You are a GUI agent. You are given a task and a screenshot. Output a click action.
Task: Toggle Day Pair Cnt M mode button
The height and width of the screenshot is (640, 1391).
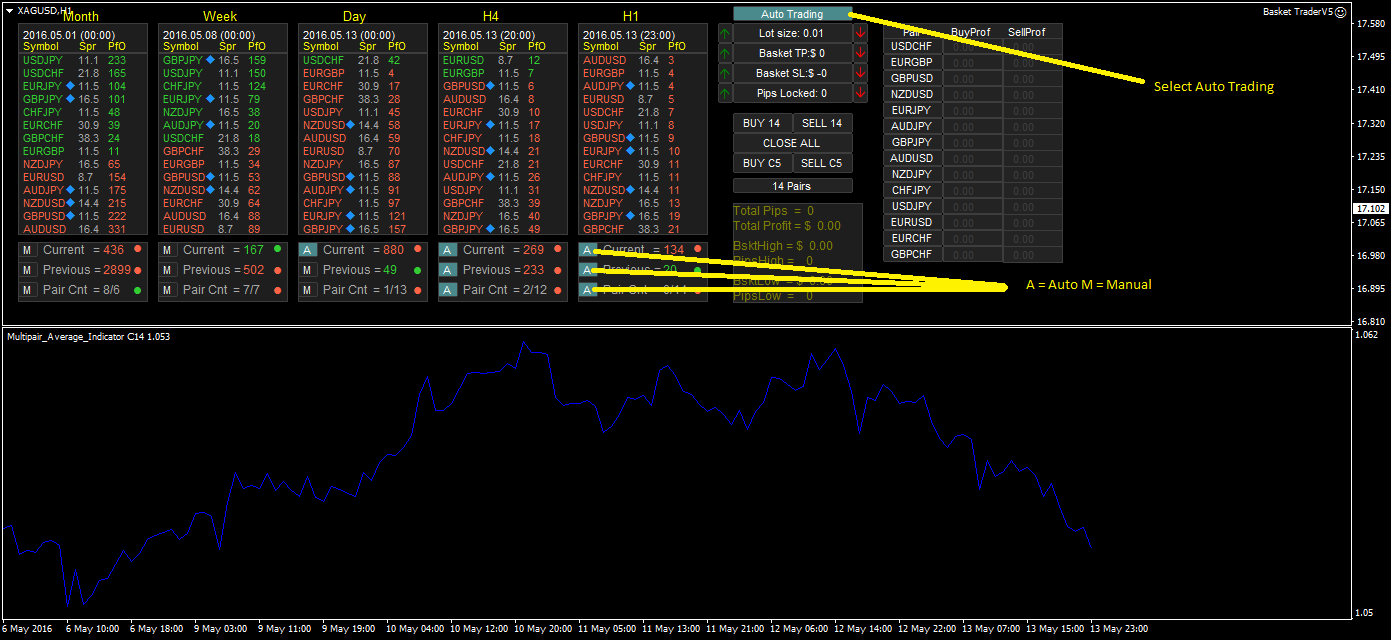click(x=308, y=290)
